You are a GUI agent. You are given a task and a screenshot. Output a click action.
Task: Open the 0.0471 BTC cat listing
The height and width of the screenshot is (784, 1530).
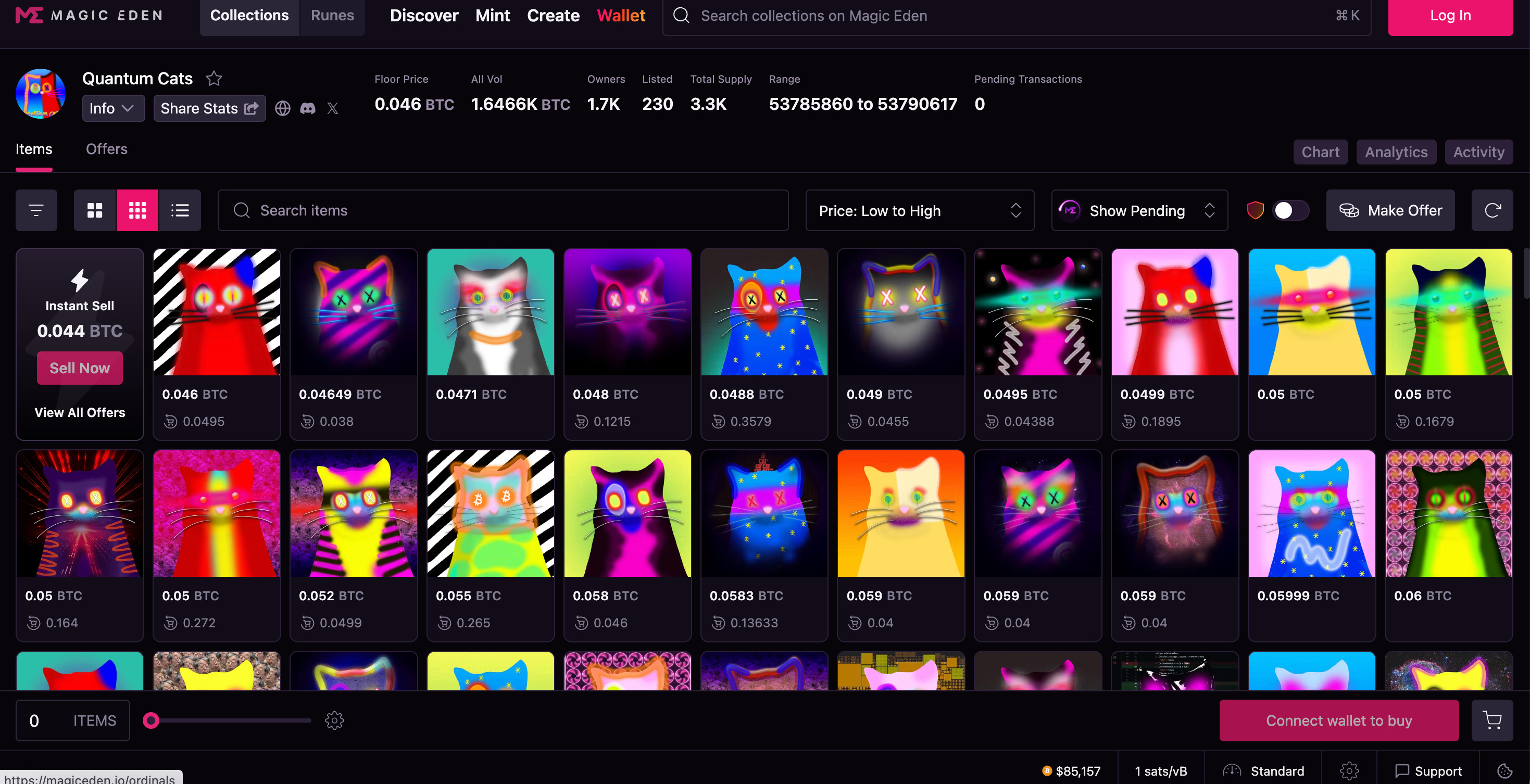point(490,345)
